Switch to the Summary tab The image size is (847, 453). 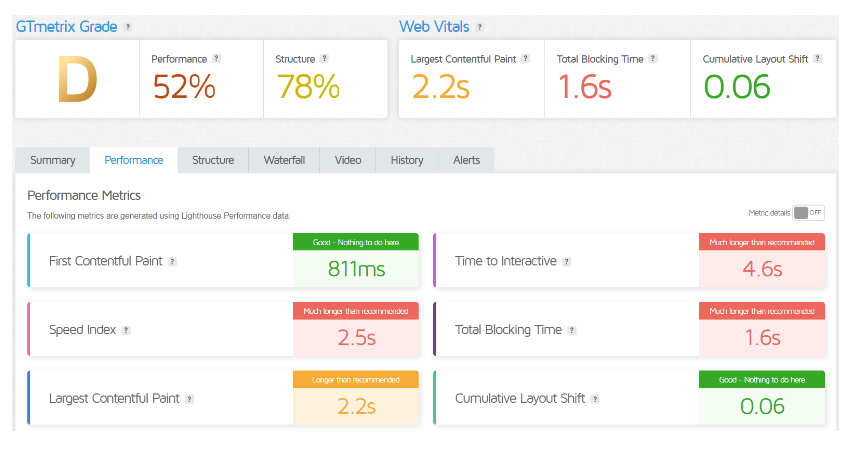(53, 160)
